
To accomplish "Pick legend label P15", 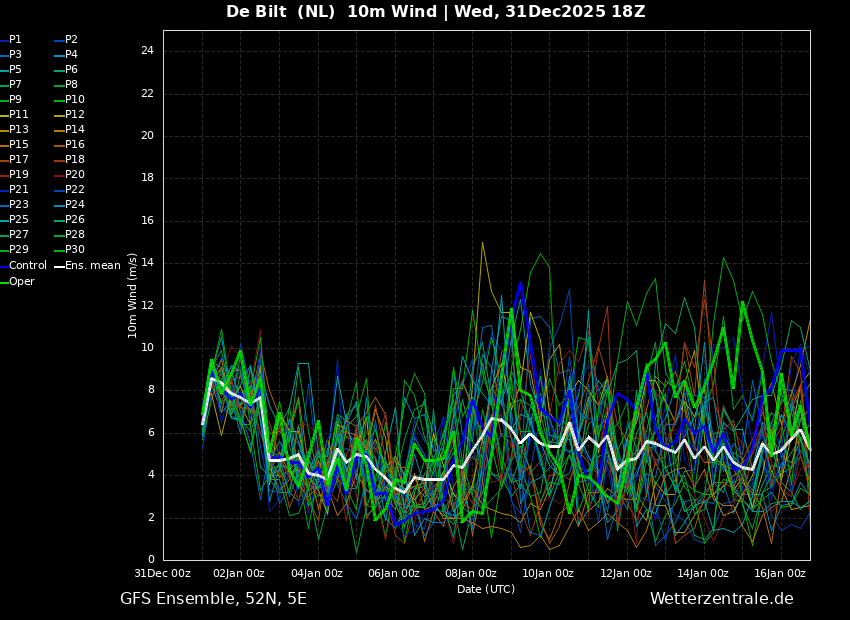I will coord(15,145).
